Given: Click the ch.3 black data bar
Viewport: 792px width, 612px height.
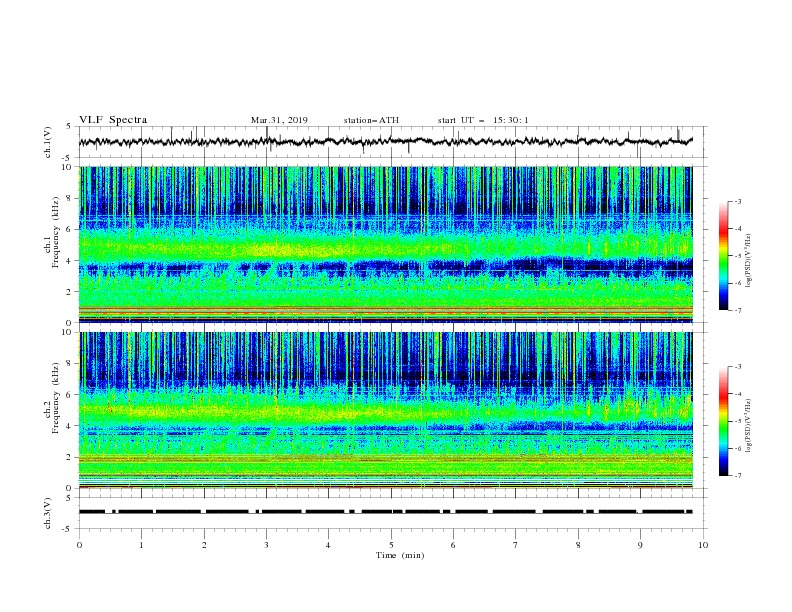Looking at the screenshot, I should click(385, 512).
